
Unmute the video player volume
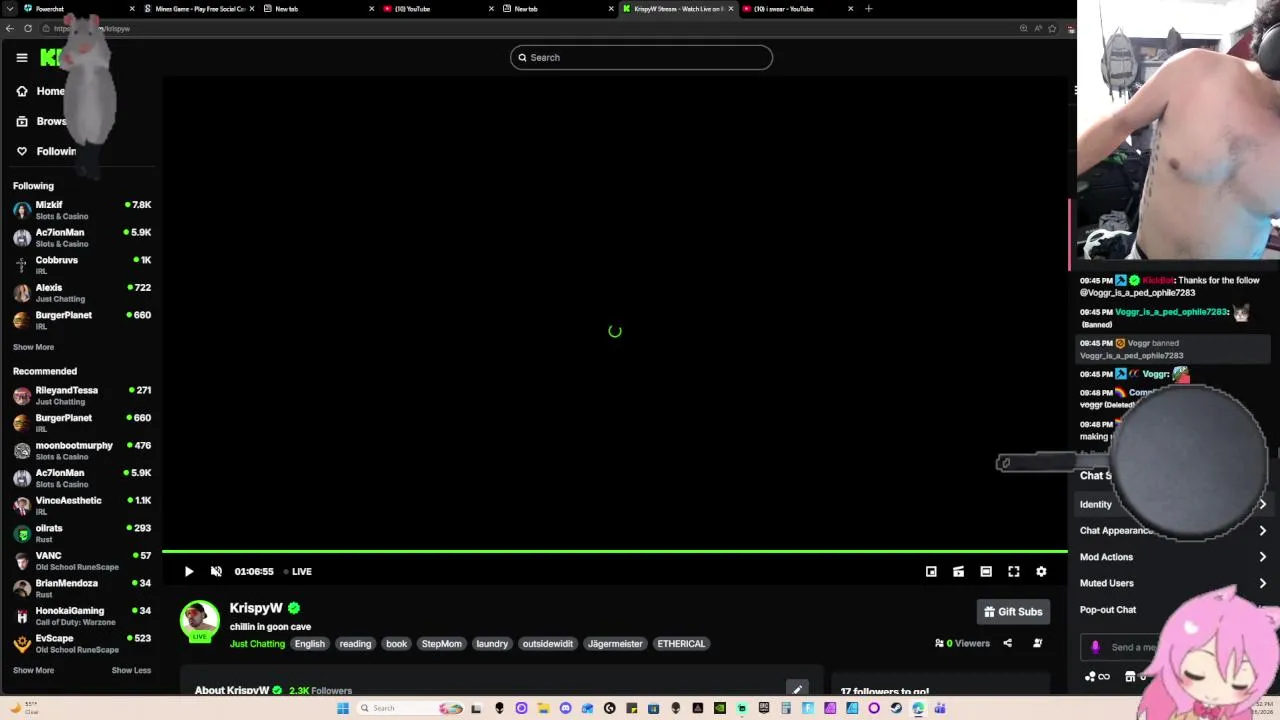pyautogui.click(x=216, y=572)
